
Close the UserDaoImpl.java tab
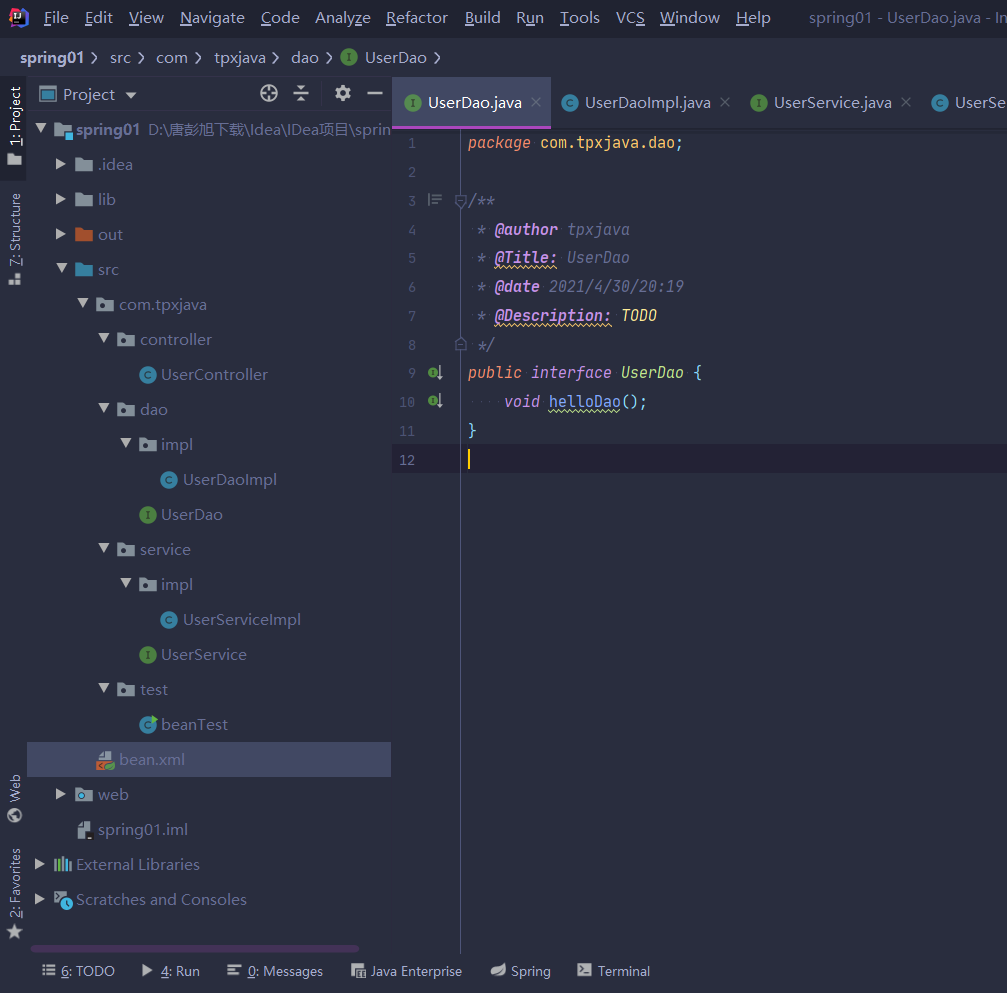click(x=725, y=102)
